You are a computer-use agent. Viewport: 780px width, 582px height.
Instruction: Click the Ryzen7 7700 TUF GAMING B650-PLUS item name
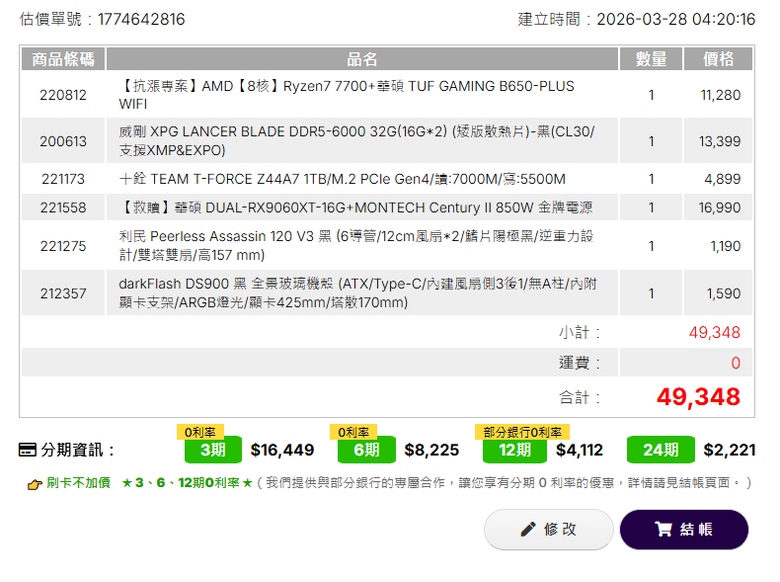pyautogui.click(x=347, y=95)
